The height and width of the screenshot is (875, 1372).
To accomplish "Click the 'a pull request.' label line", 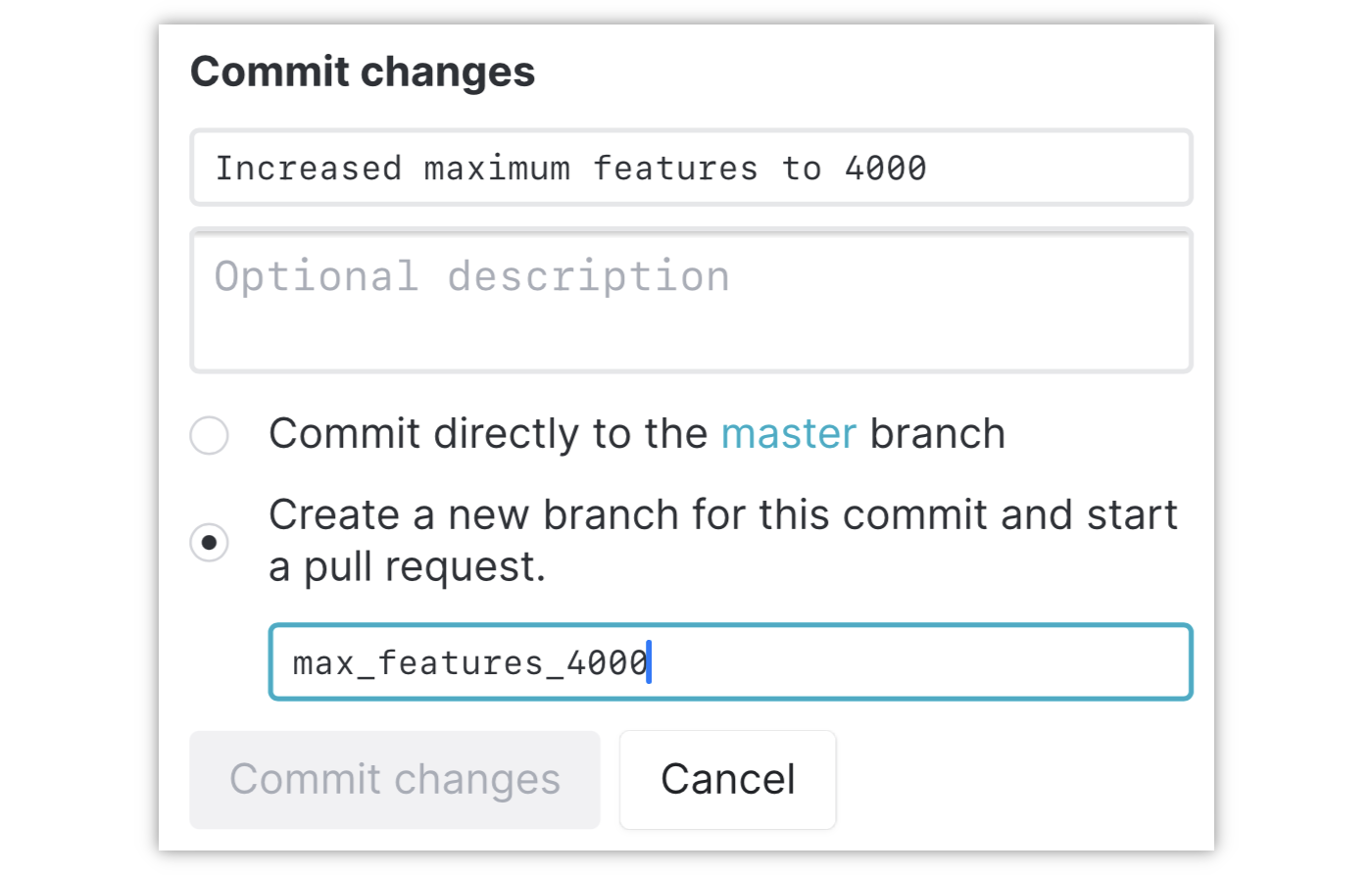I will (407, 567).
